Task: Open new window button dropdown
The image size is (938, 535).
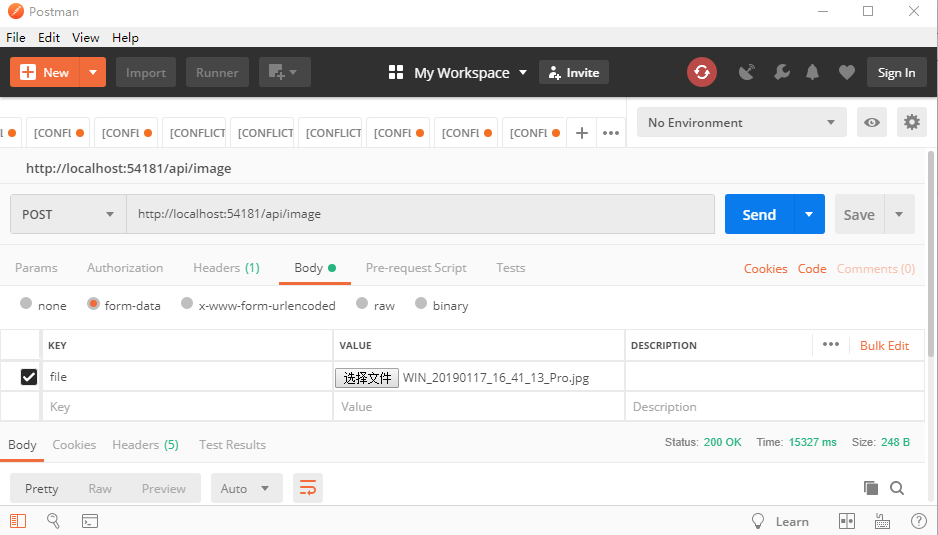Action: [285, 72]
